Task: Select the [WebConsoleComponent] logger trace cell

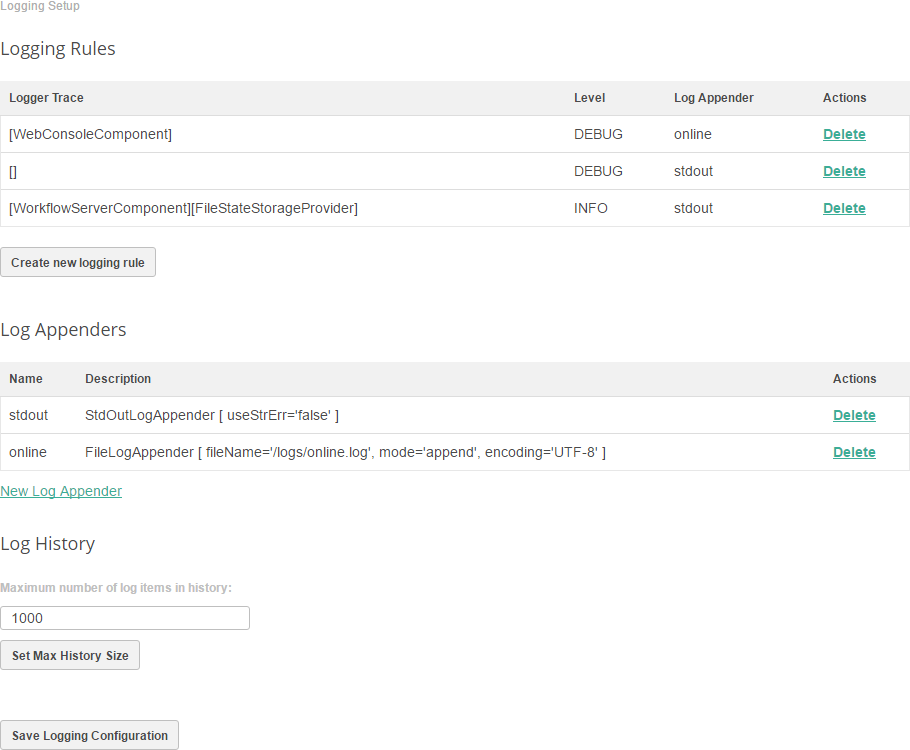Action: point(90,134)
